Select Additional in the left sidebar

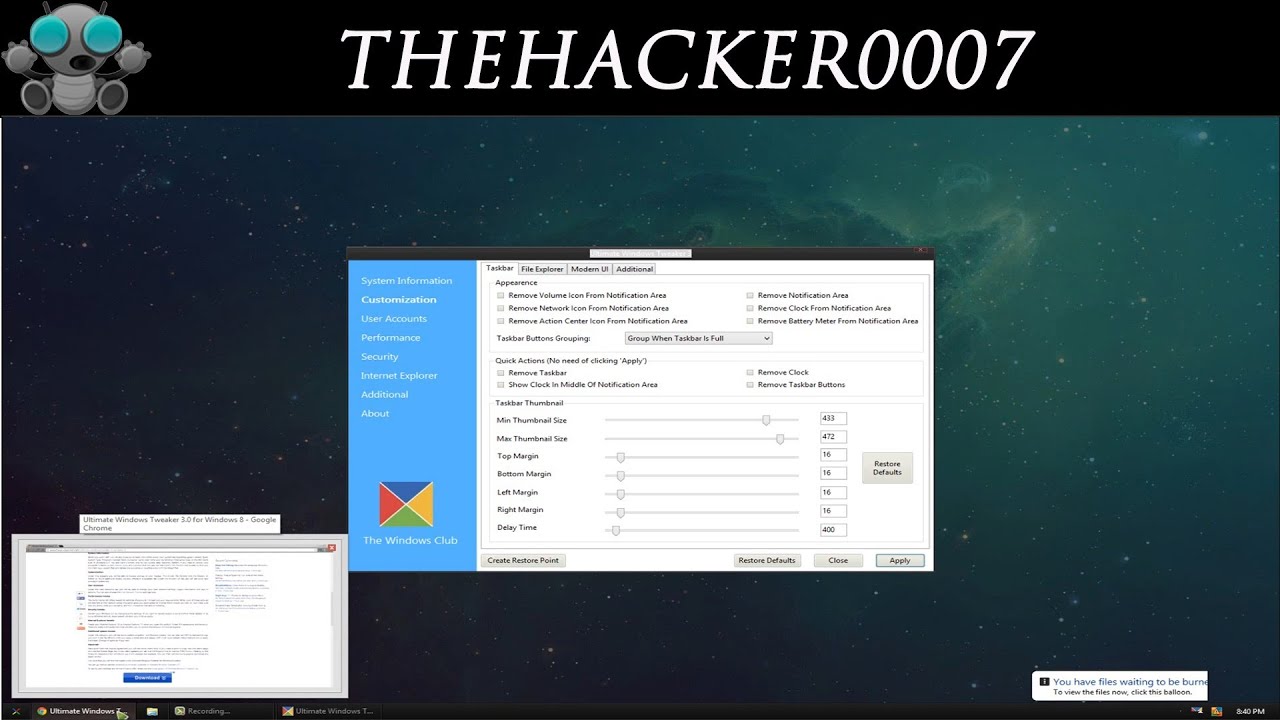[x=385, y=395]
